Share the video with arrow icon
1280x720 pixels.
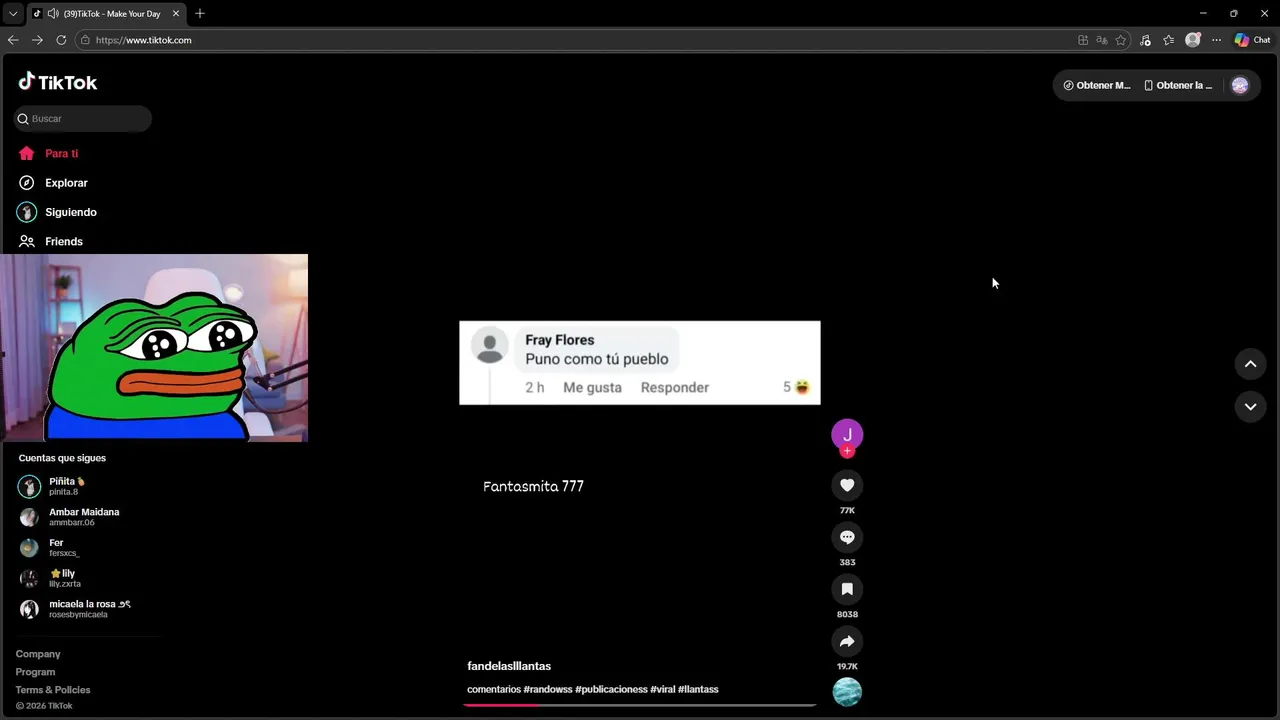[847, 641]
